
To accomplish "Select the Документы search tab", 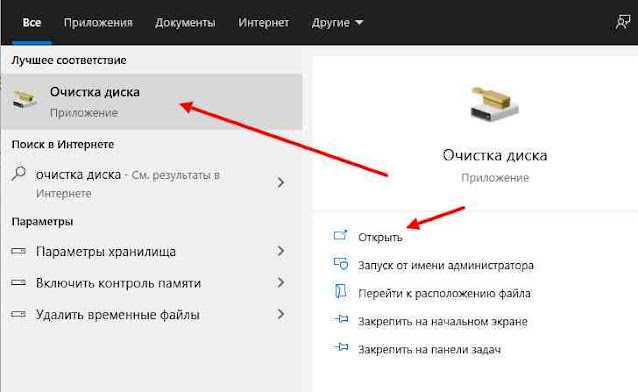I will click(185, 23).
